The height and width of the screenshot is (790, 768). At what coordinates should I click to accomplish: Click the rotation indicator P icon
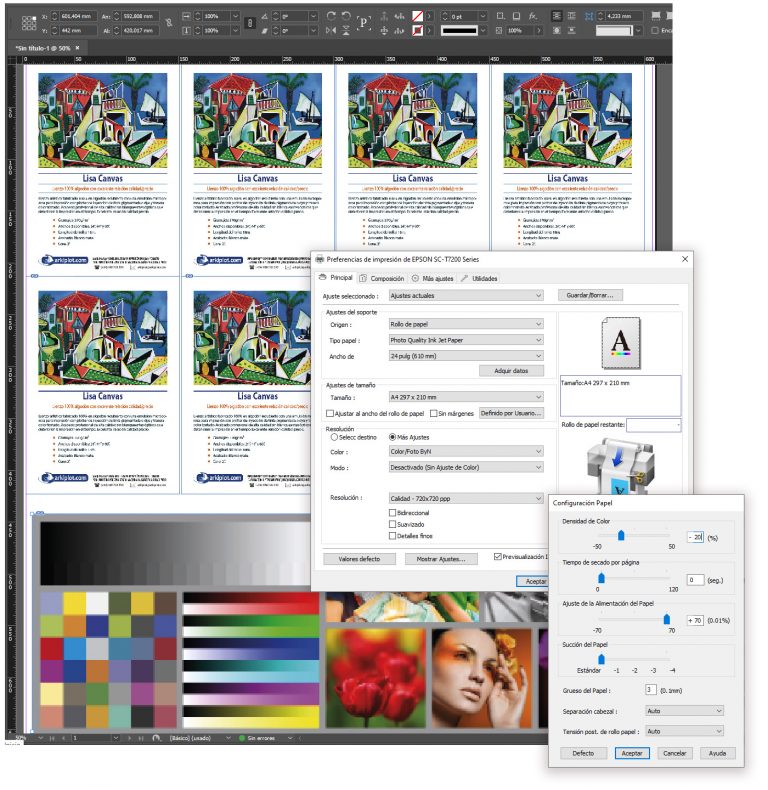364,23
